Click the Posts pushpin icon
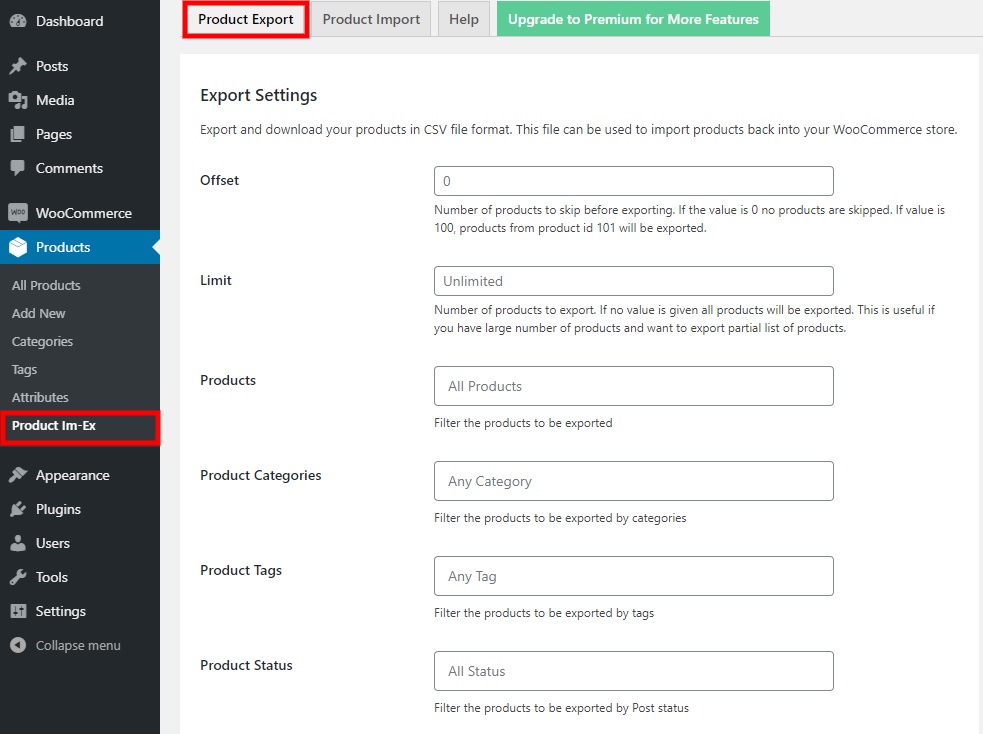Image resolution: width=983 pixels, height=734 pixels. (18, 66)
